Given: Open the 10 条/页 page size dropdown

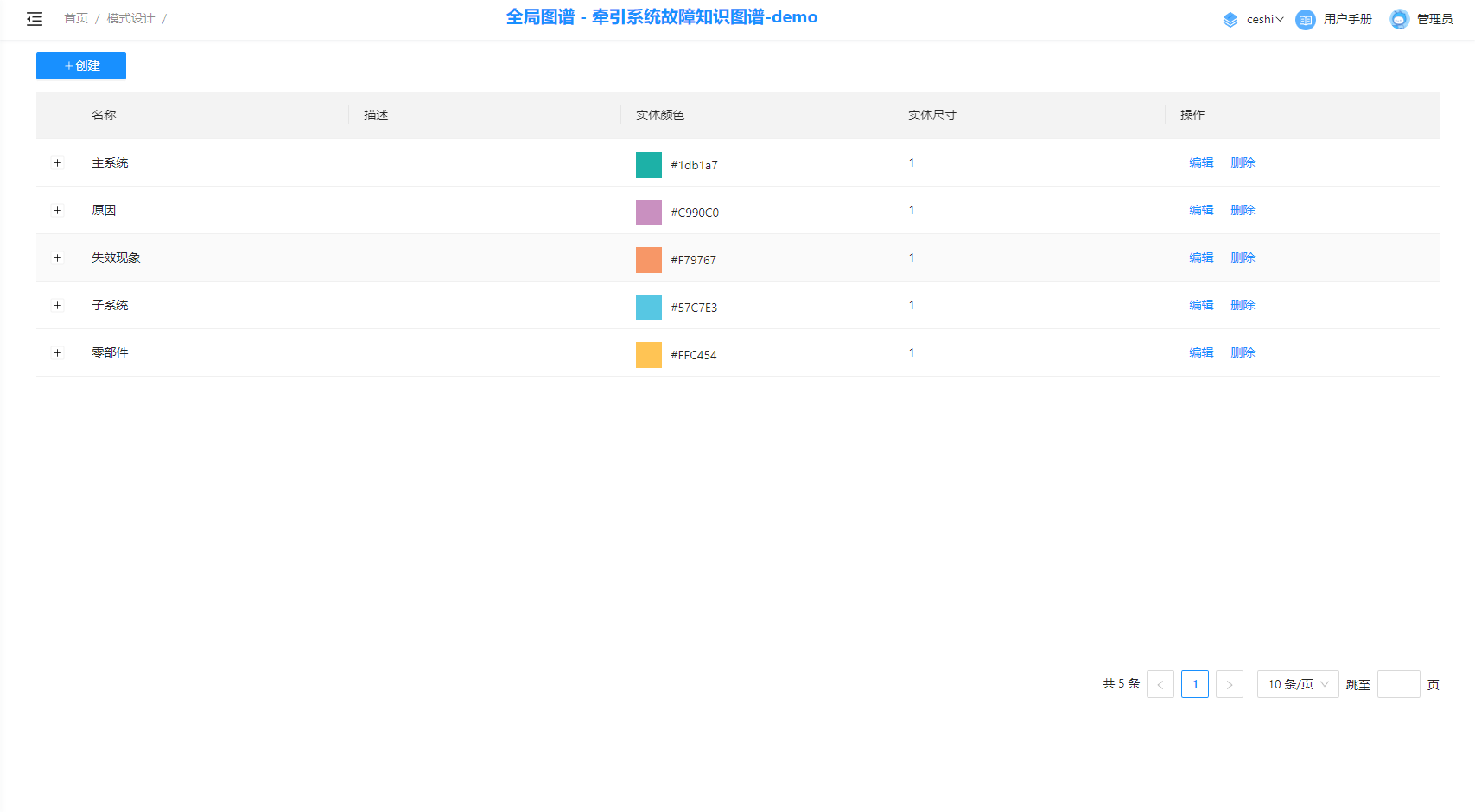Looking at the screenshot, I should [x=1297, y=684].
